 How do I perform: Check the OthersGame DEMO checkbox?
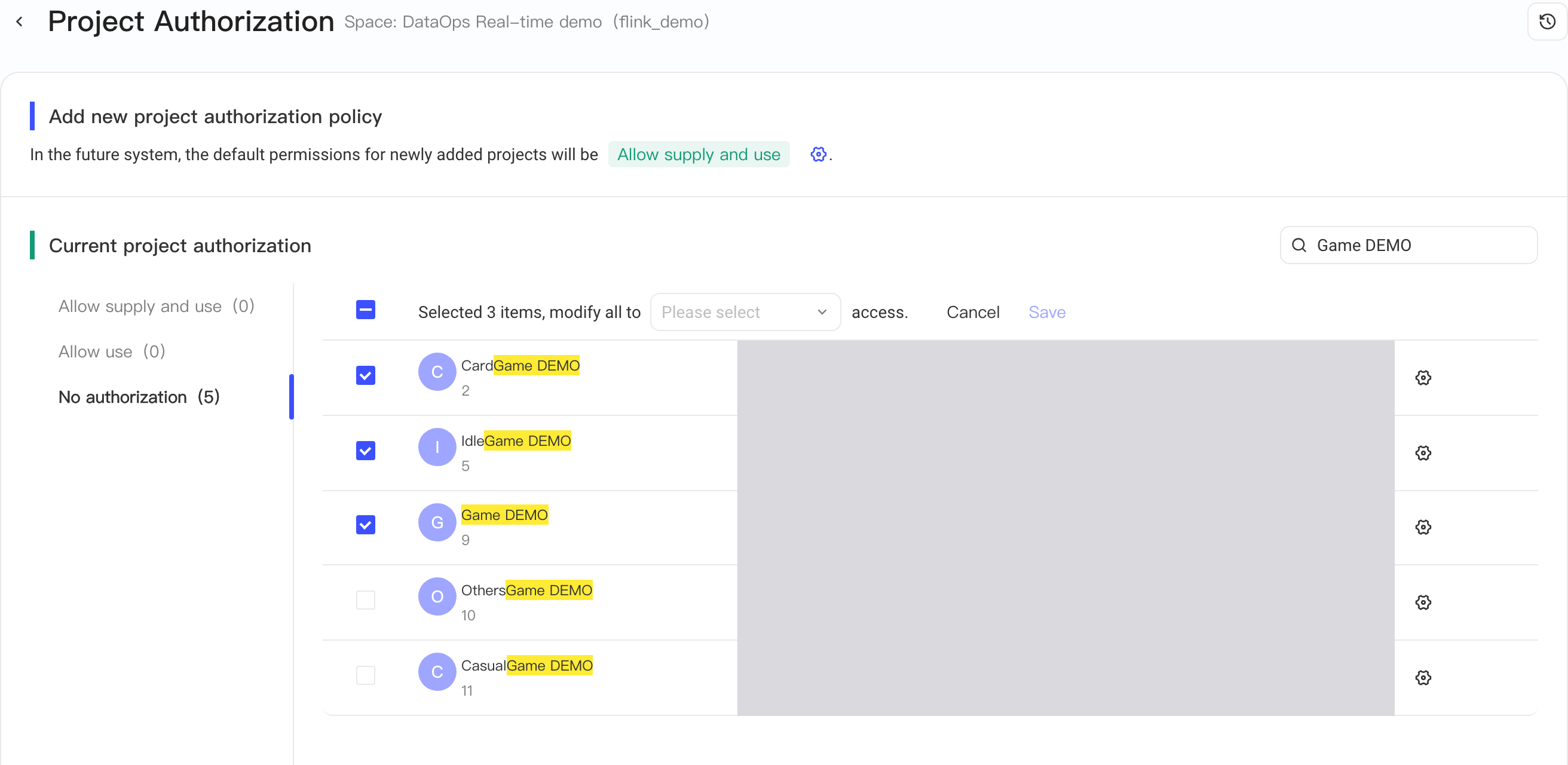coord(365,600)
